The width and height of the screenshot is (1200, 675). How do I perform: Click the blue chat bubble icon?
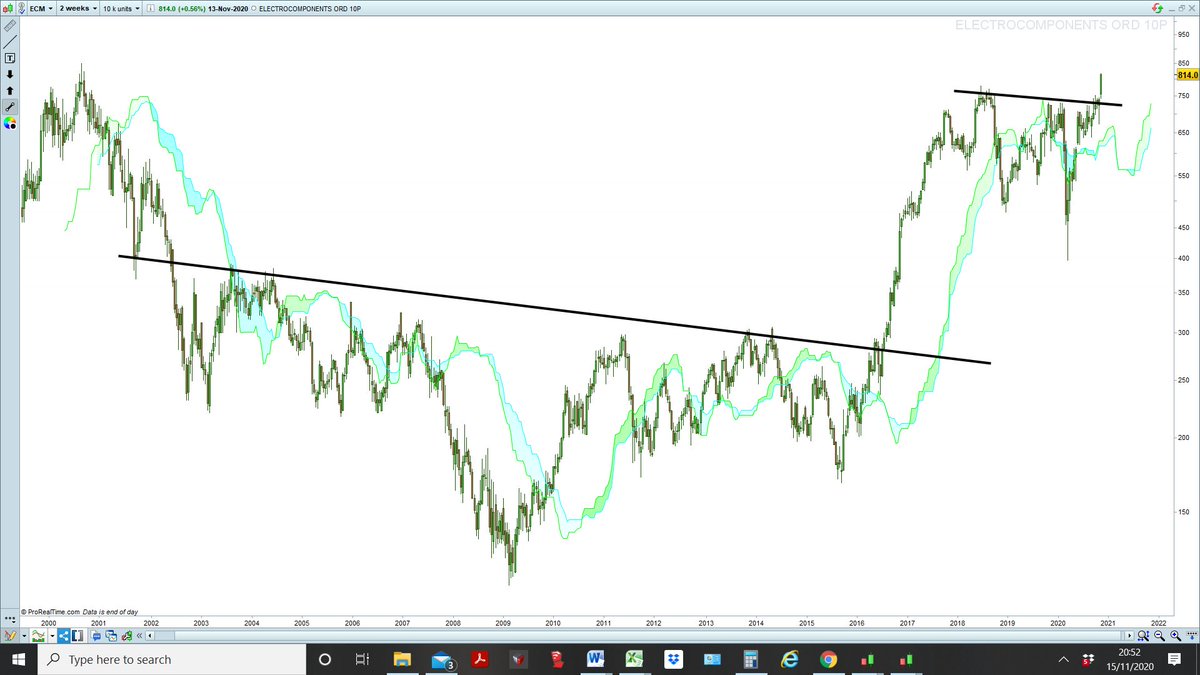96,636
